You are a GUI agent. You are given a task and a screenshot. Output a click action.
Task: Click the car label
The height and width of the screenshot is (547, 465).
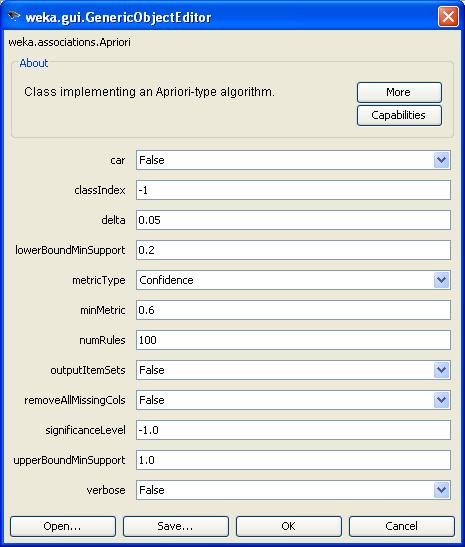pos(118,160)
